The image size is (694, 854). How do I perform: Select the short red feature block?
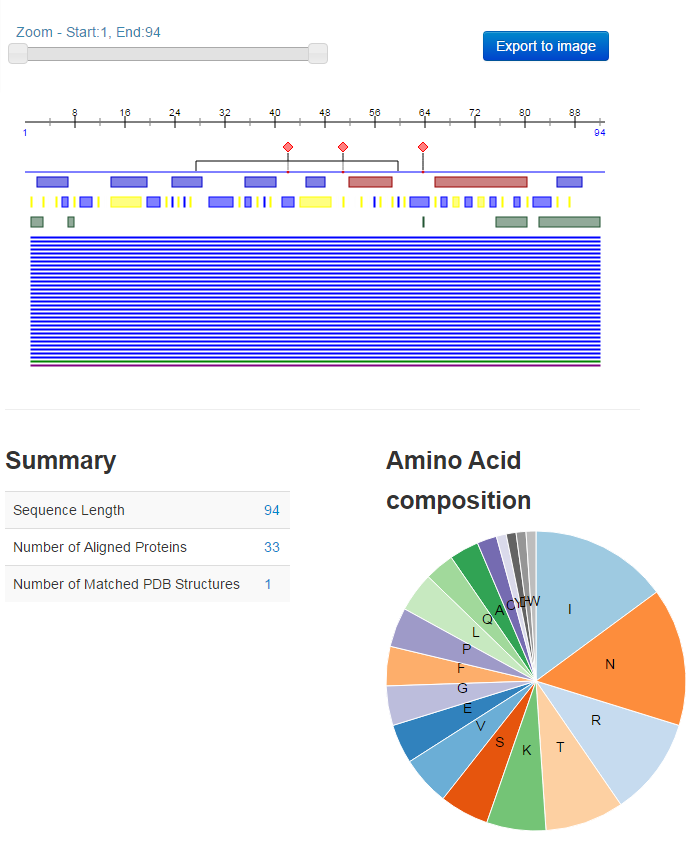(370, 182)
